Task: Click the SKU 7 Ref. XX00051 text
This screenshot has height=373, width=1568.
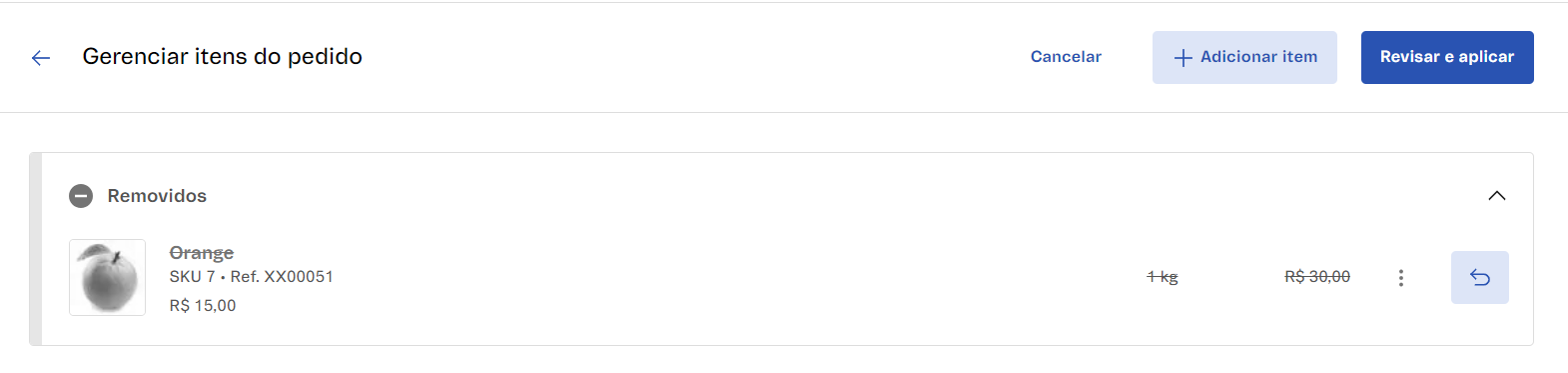Action: pos(252,276)
